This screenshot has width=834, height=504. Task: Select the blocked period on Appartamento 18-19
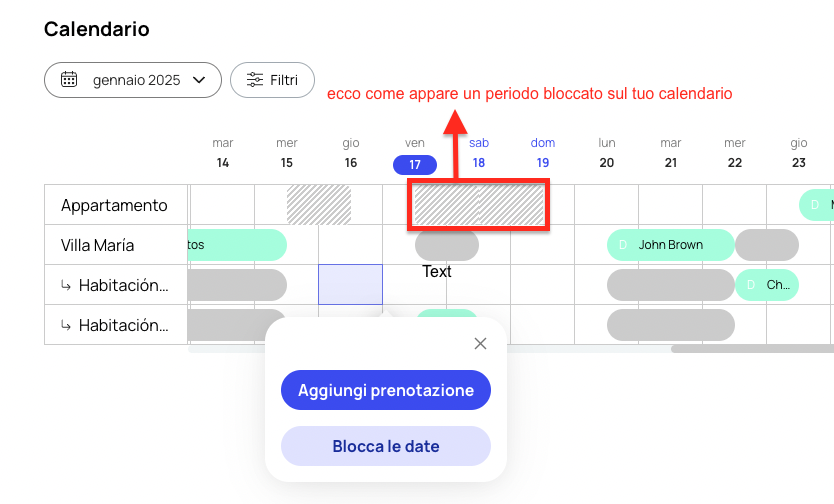click(479, 205)
